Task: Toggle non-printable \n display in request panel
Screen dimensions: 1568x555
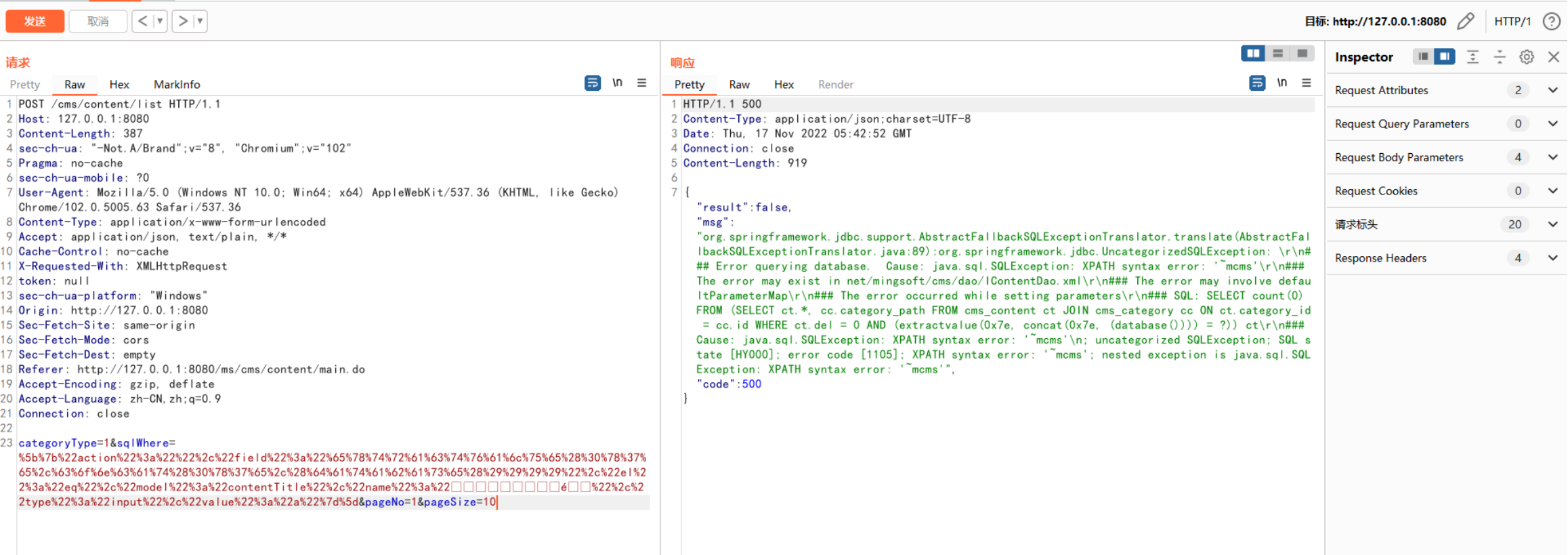Action: click(617, 83)
